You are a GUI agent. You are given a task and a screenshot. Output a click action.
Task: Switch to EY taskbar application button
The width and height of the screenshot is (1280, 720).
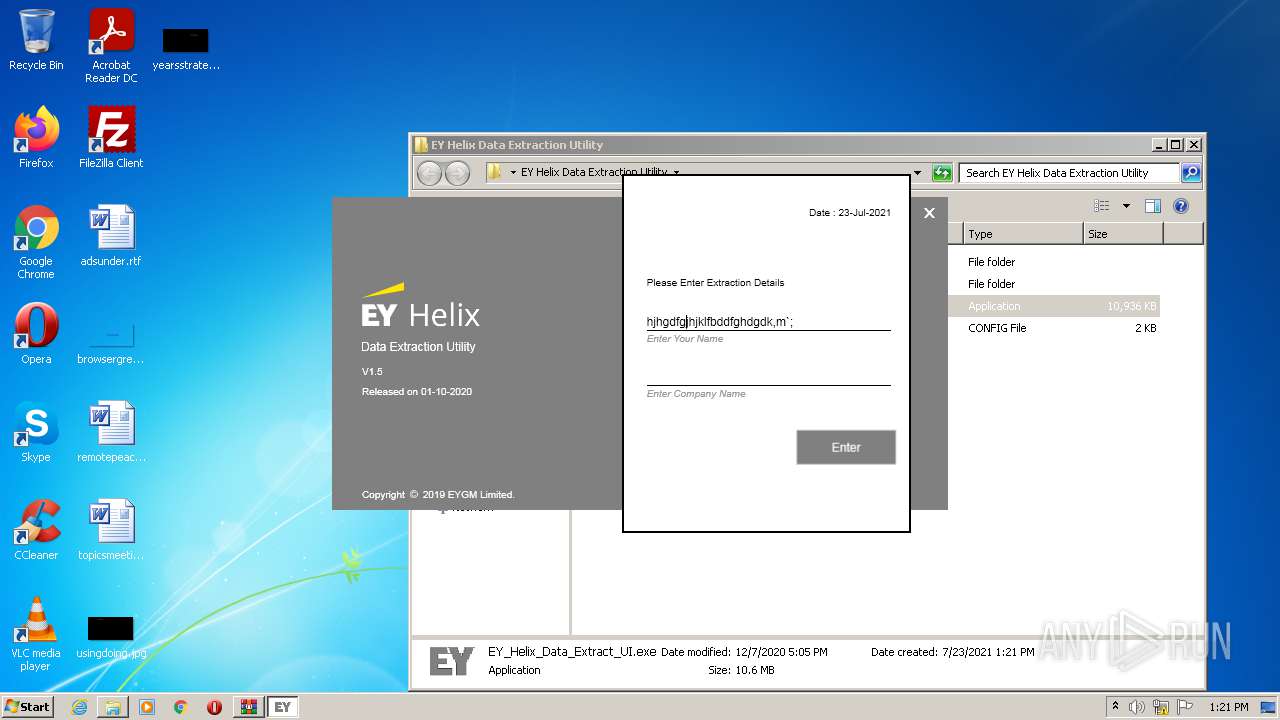coord(283,707)
